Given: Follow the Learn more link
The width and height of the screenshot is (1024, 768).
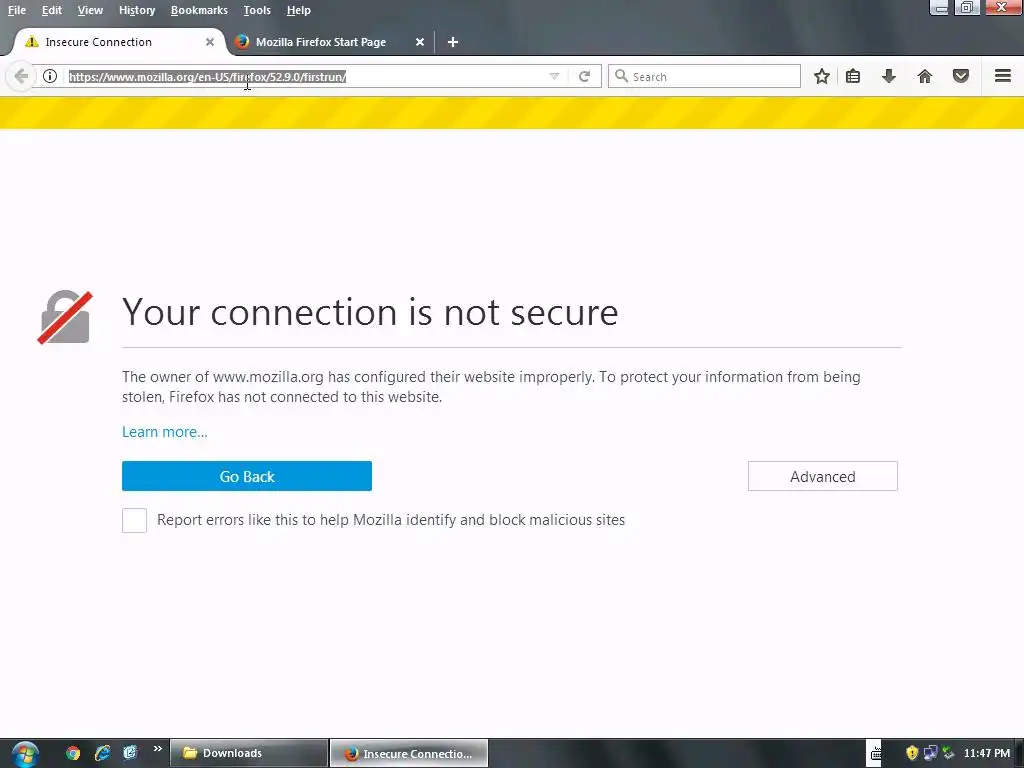Looking at the screenshot, I should tap(165, 432).
